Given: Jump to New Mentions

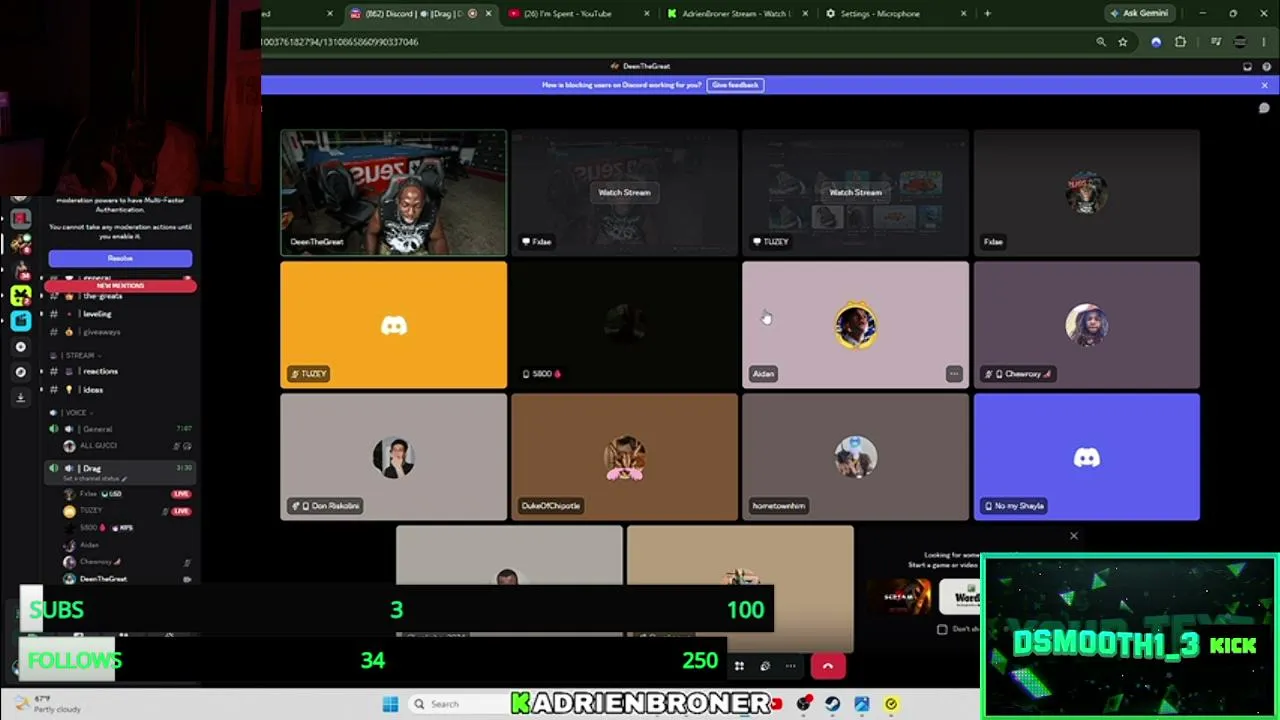Looking at the screenshot, I should (x=120, y=286).
